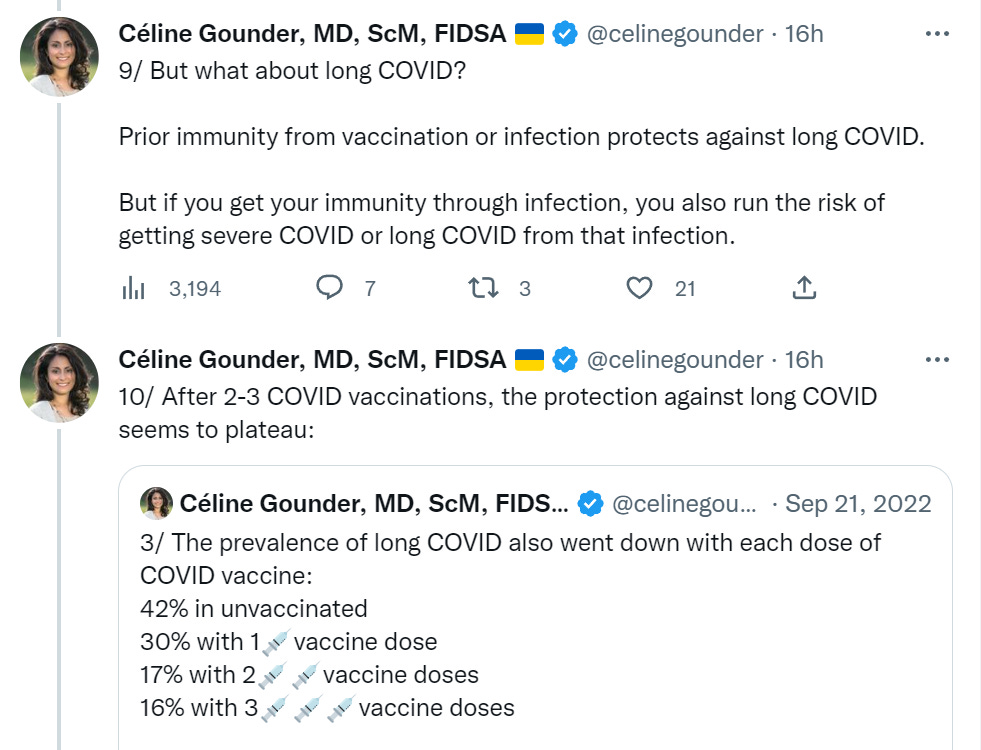Click the verified badge on the 9/ tweet
This screenshot has height=750, width=981.
(565, 34)
